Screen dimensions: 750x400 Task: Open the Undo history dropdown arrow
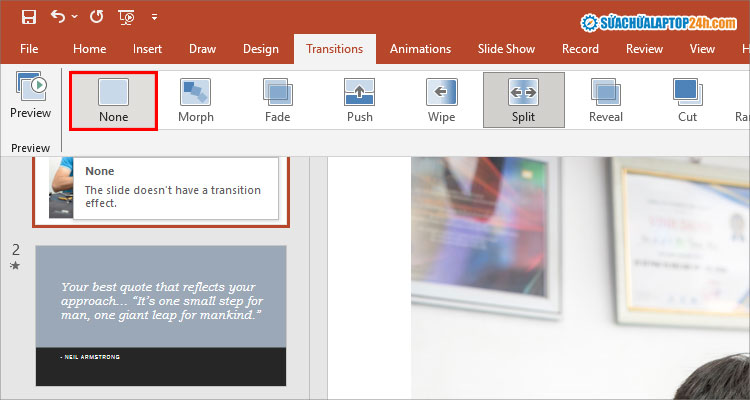point(75,17)
